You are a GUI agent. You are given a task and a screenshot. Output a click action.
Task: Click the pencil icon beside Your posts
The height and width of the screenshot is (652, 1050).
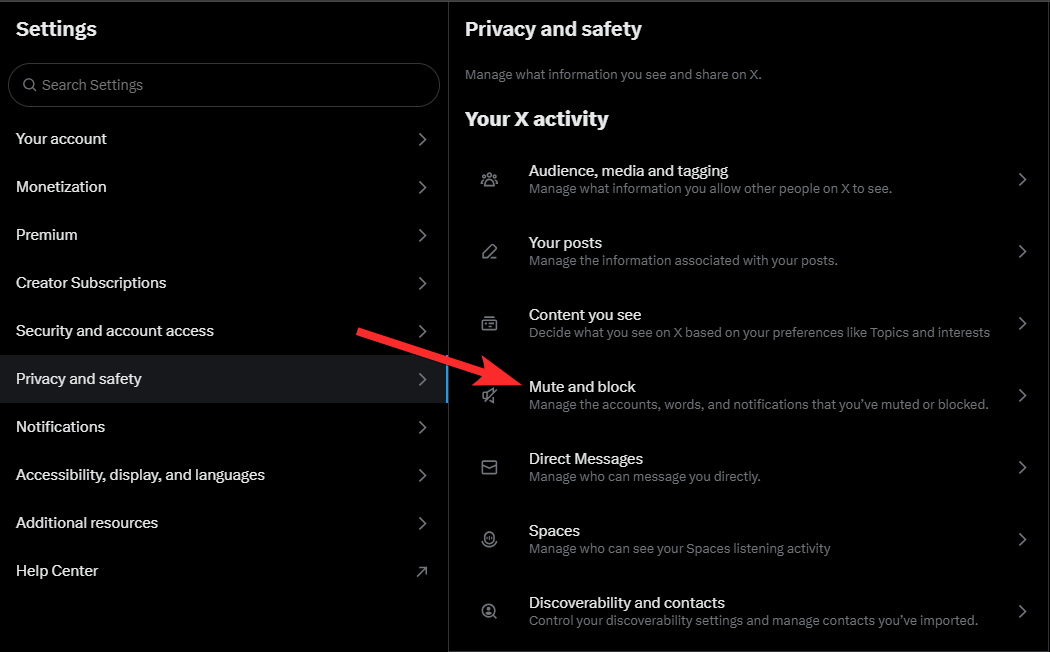coord(489,252)
